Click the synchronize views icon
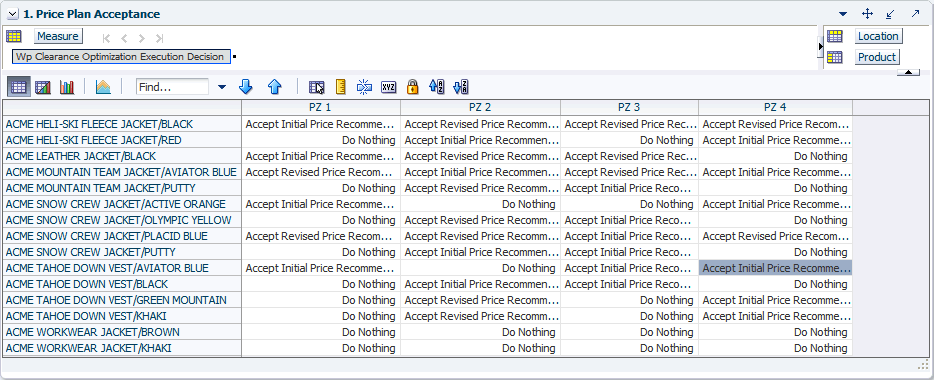 [x=364, y=87]
